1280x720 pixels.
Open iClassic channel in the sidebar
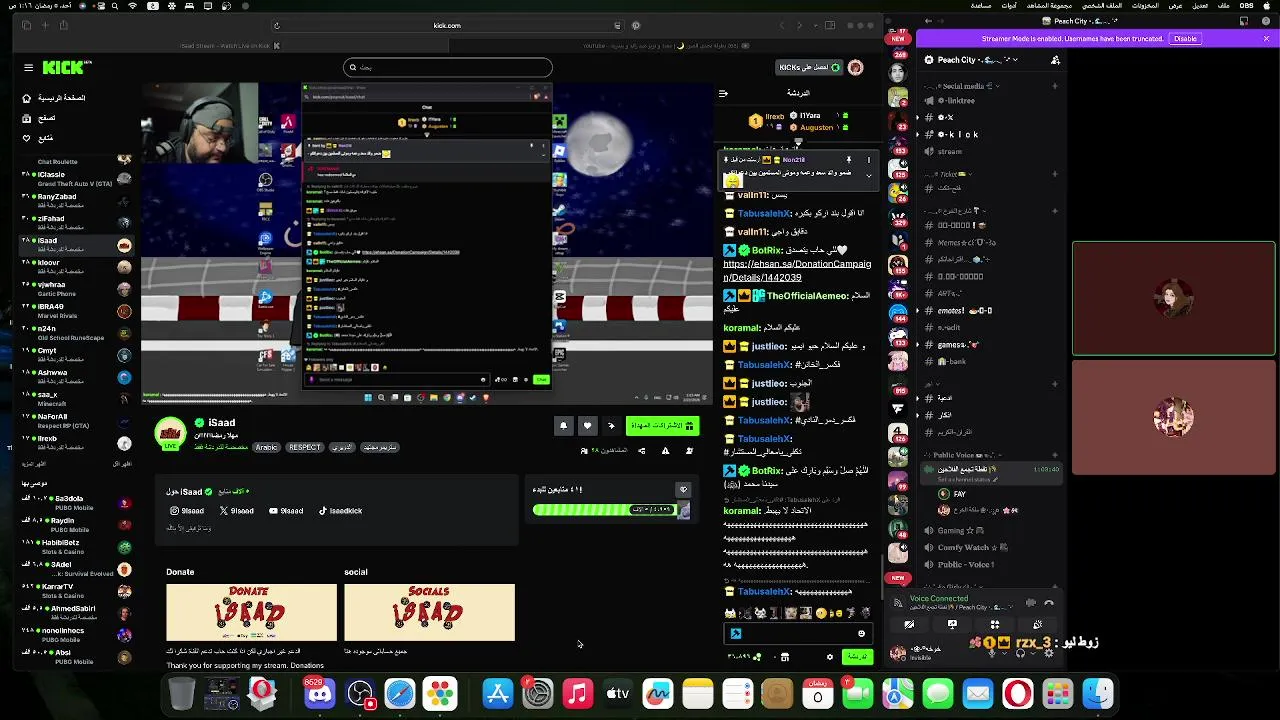(75, 178)
